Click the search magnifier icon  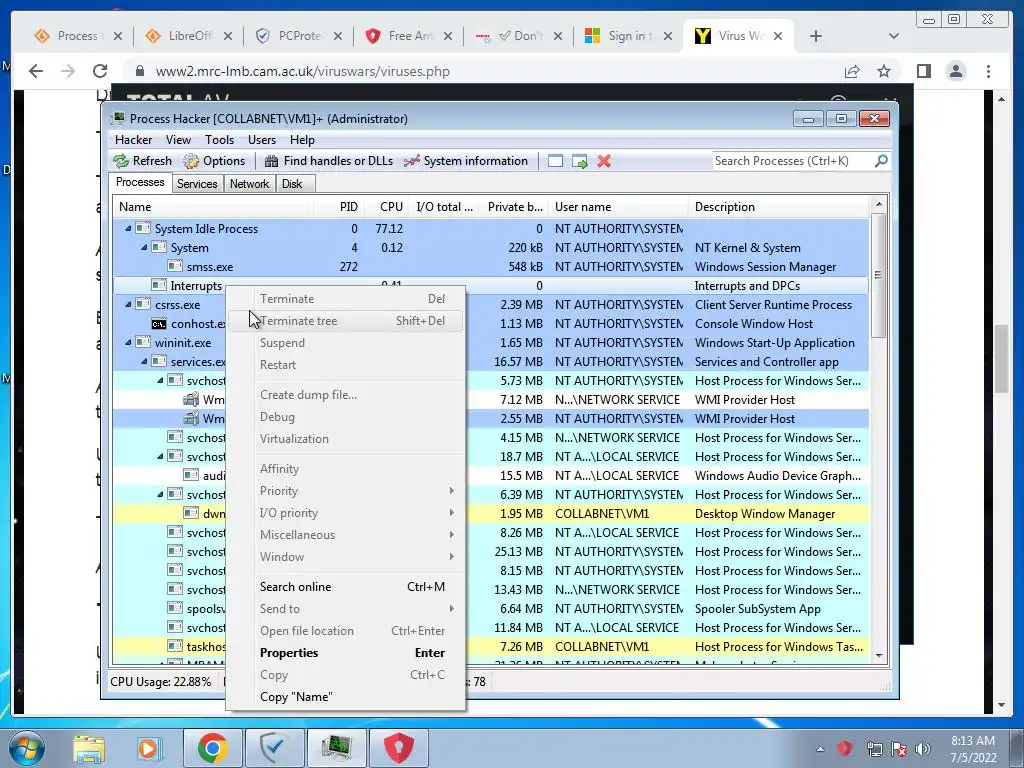point(881,161)
